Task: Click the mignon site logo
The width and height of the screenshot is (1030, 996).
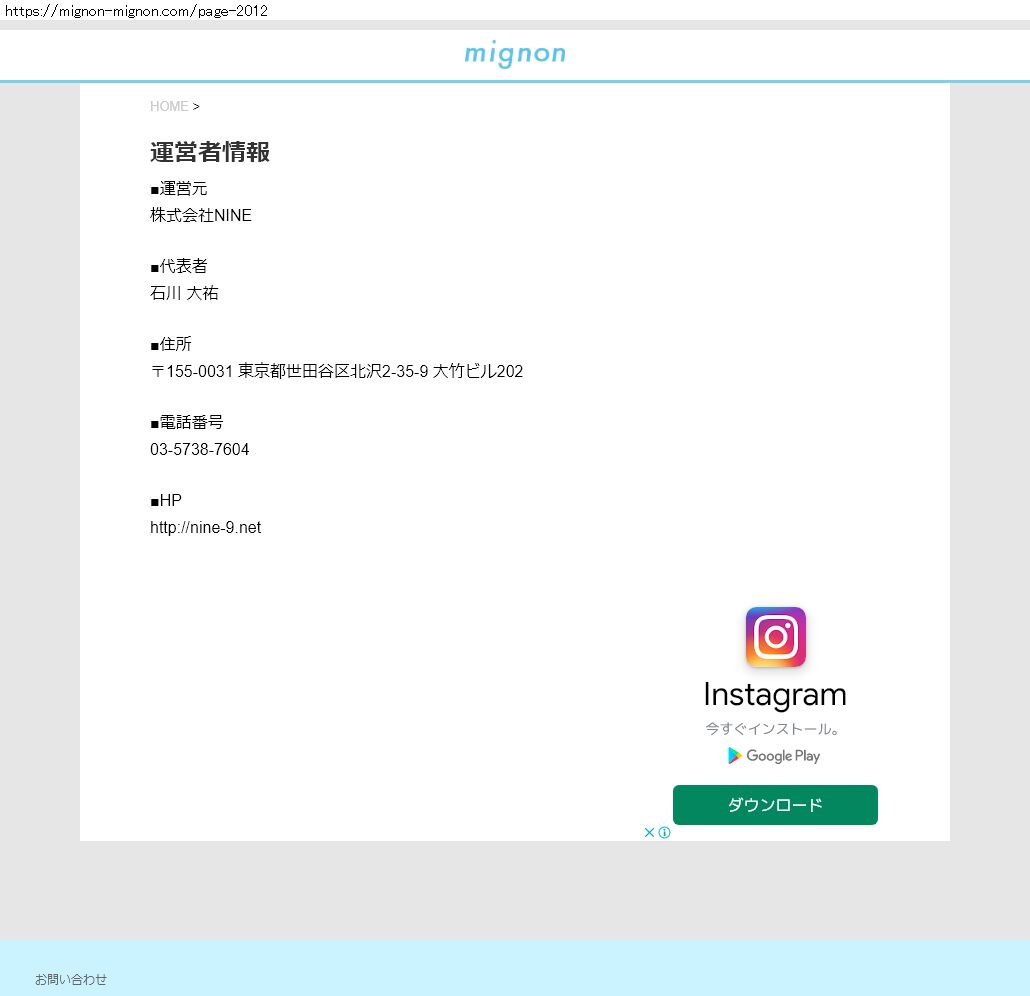Action: click(x=514, y=53)
